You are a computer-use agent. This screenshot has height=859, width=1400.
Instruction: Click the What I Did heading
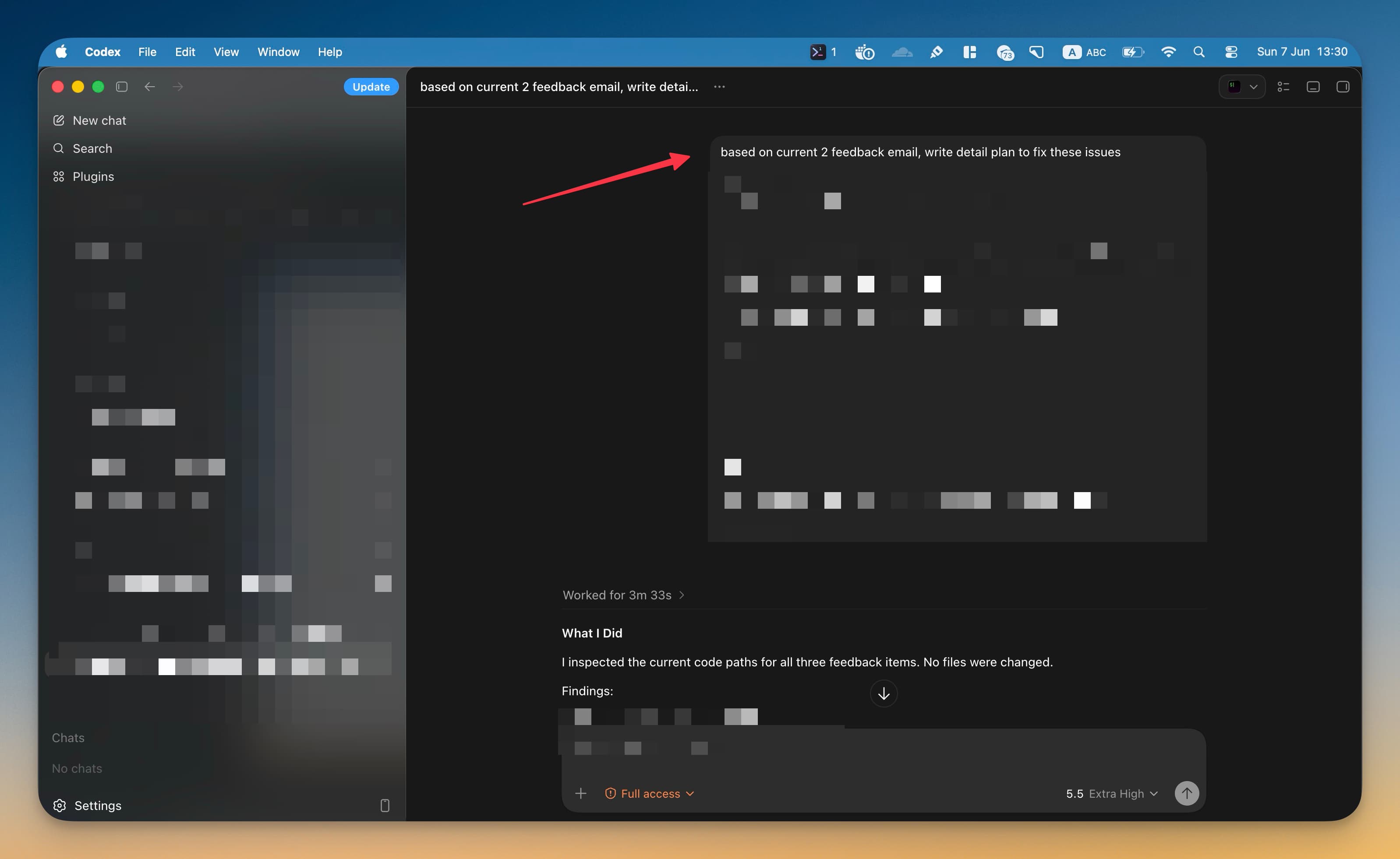tap(592, 633)
